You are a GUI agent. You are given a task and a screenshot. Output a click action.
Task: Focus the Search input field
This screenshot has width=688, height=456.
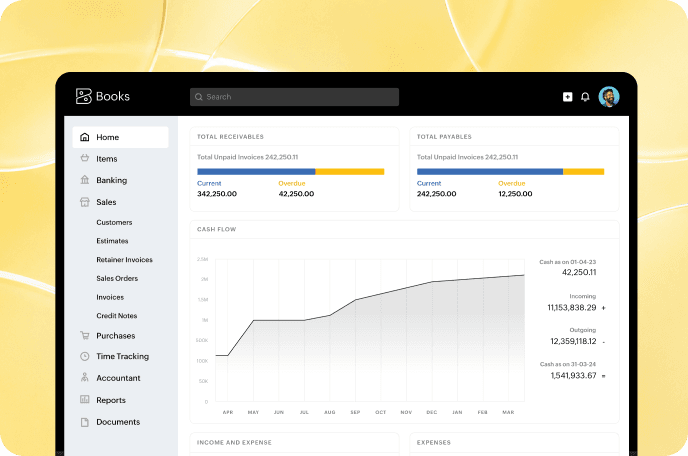pos(294,97)
